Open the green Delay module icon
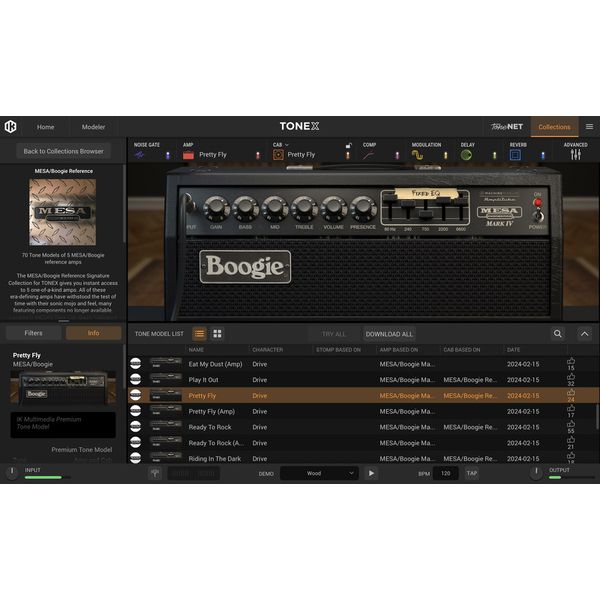600x600 pixels. pyautogui.click(x=466, y=155)
